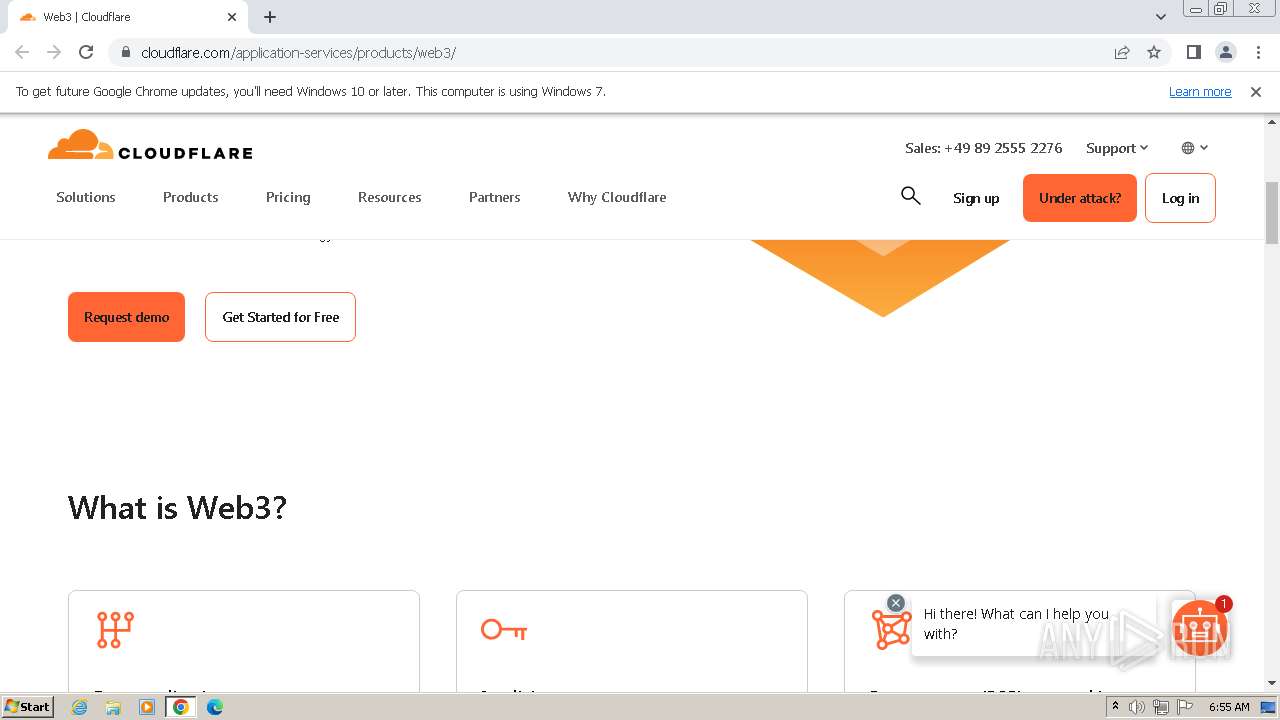The width and height of the screenshot is (1280, 720).
Task: Open the Windows Start menu
Action: (x=28, y=706)
